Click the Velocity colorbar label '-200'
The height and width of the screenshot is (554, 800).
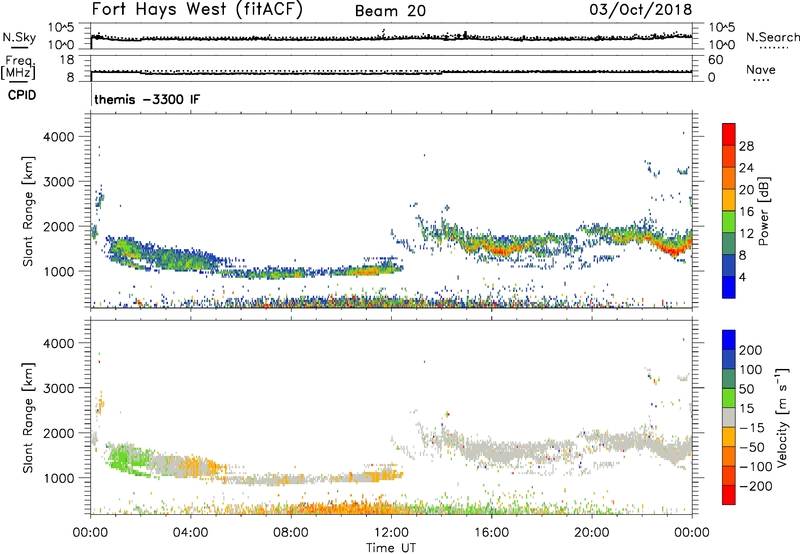[x=756, y=486]
